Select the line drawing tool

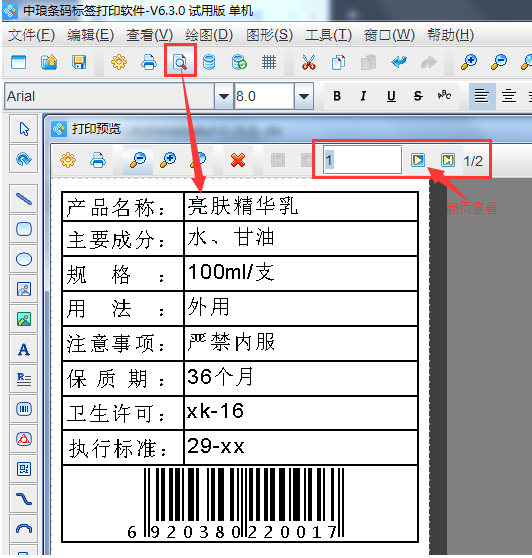(24, 199)
